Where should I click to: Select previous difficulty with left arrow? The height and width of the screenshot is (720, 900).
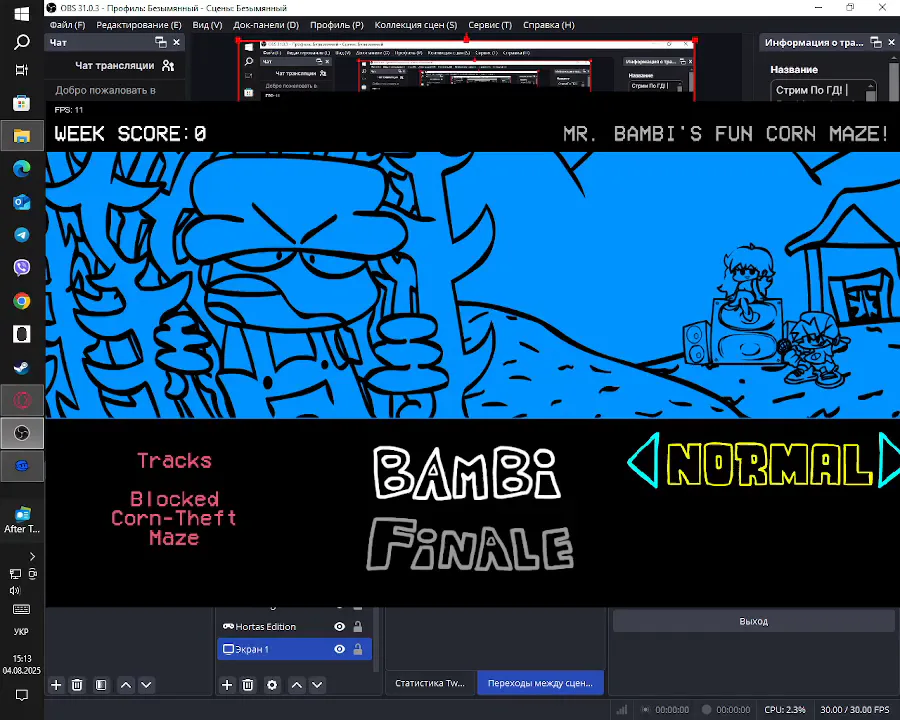[642, 461]
